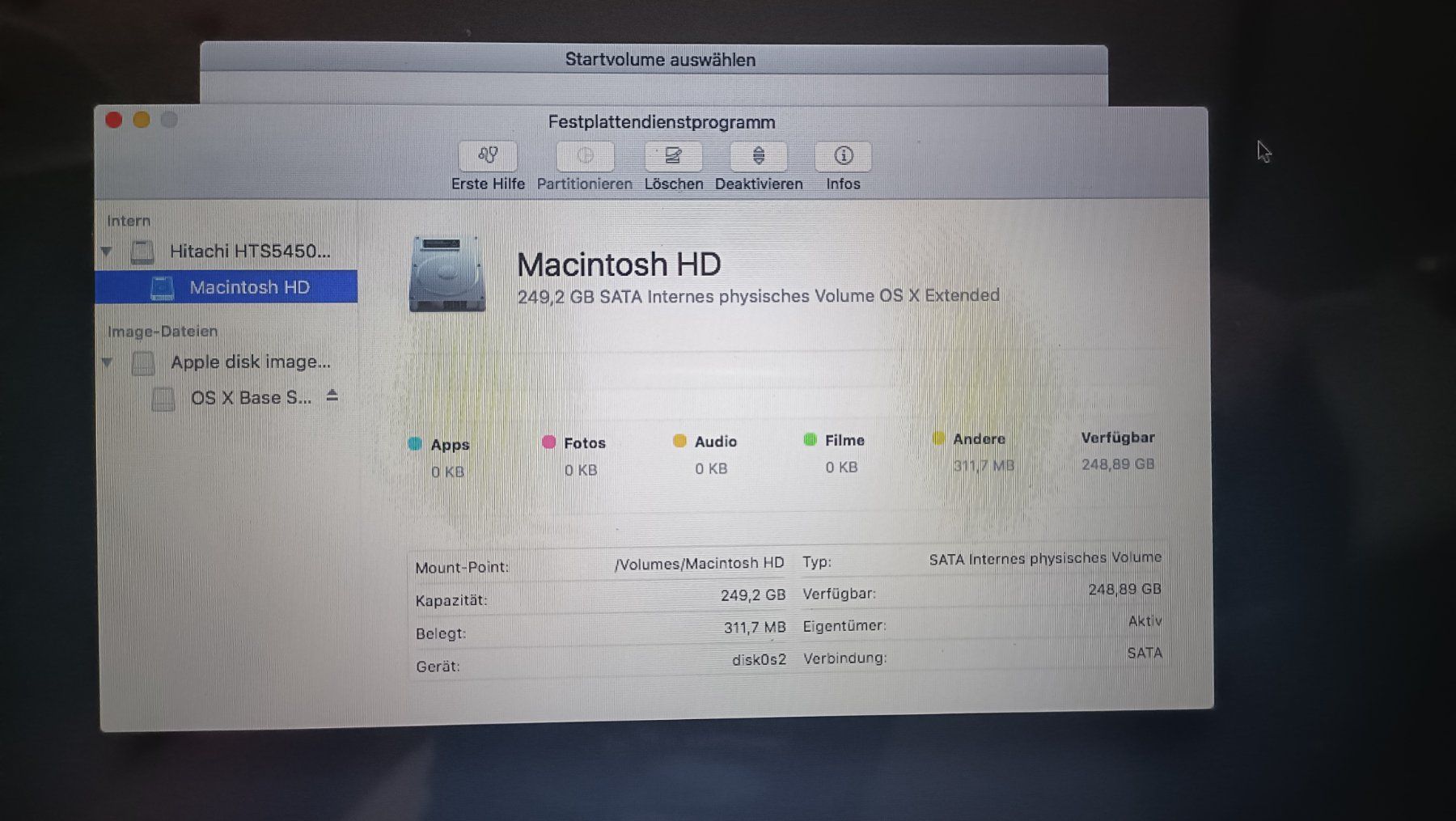Click the large Macintosh HD drive icon
This screenshot has height=821, width=1456.
pyautogui.click(x=447, y=273)
